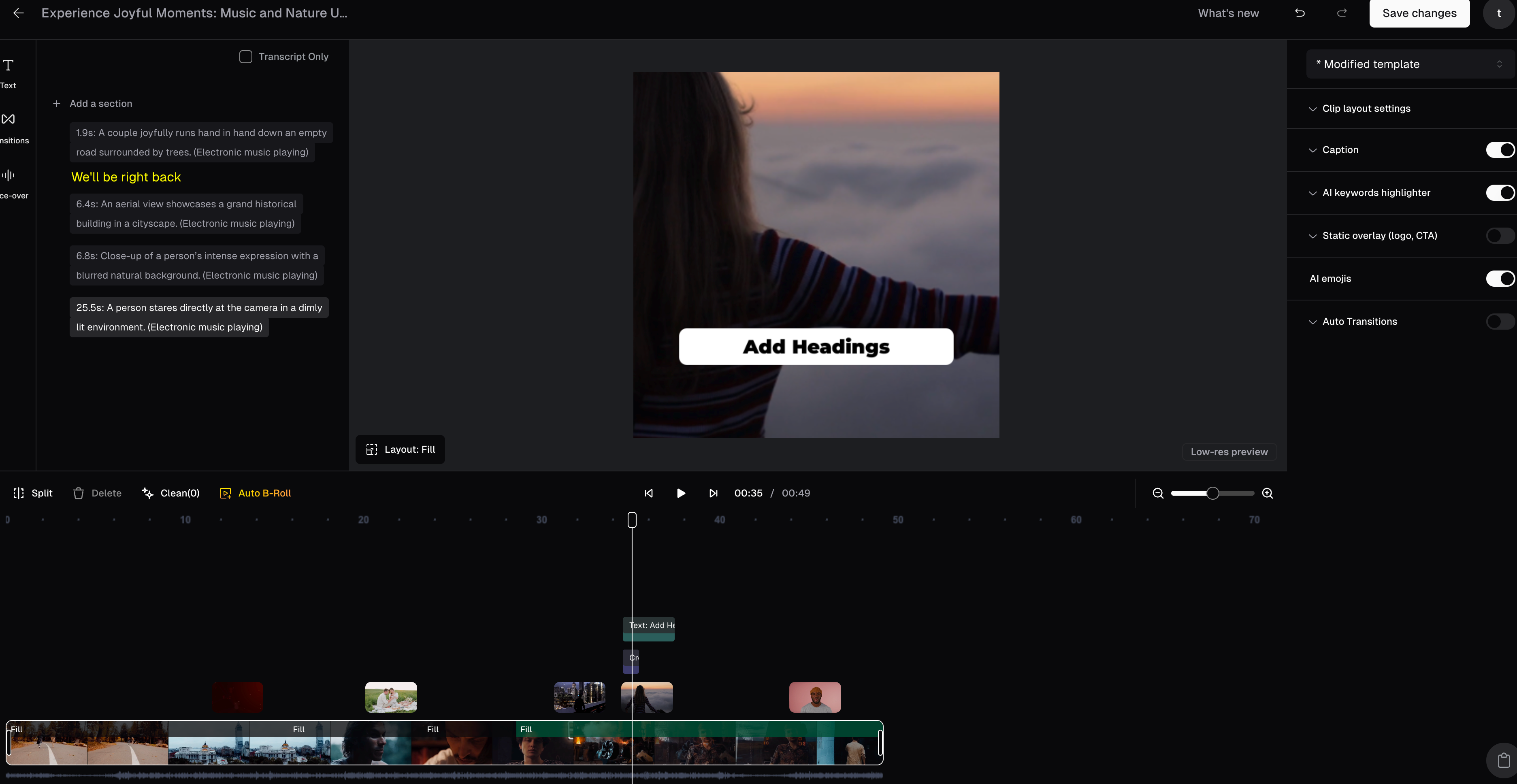
Task: Zoom in the timeline
Action: [x=1267, y=493]
